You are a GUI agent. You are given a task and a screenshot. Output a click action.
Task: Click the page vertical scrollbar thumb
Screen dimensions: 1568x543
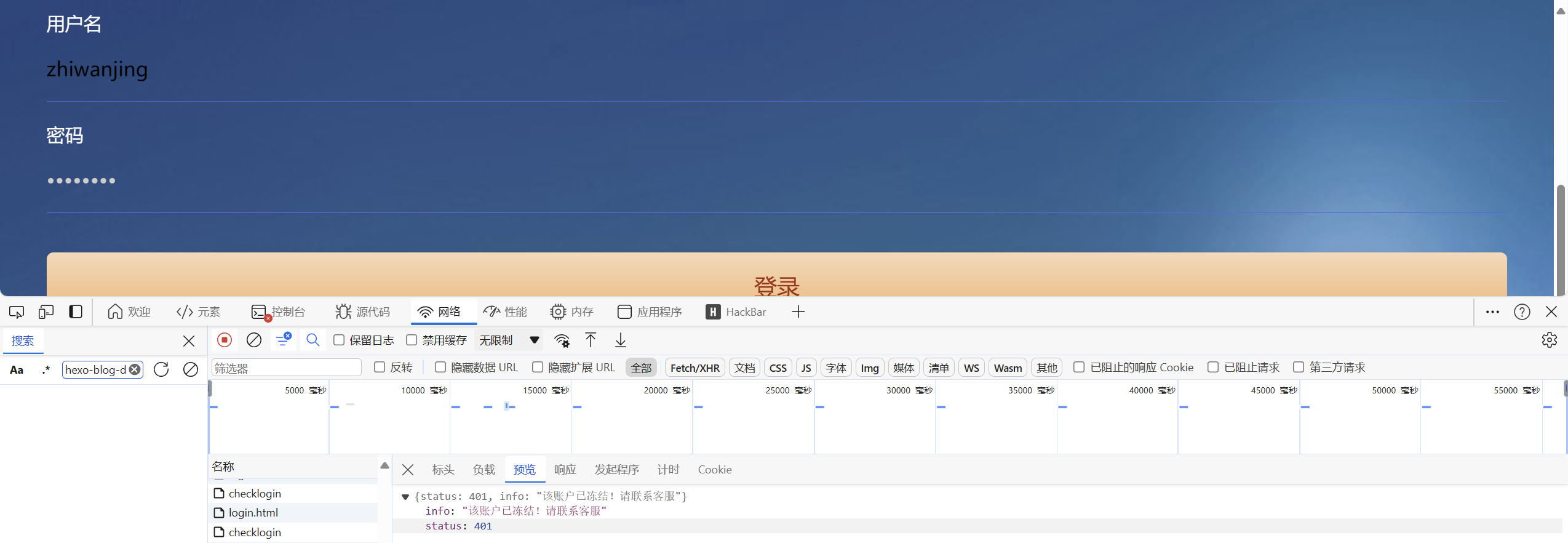coord(1561,240)
